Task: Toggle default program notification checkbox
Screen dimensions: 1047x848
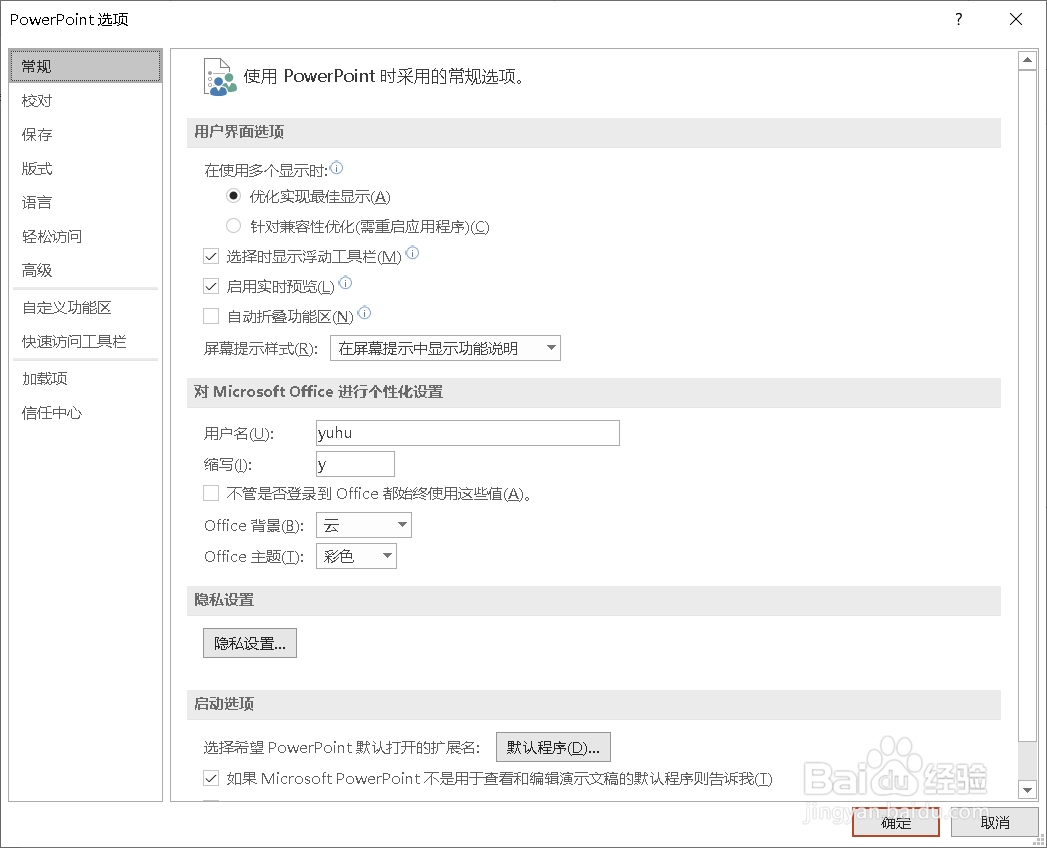Action: (x=211, y=779)
